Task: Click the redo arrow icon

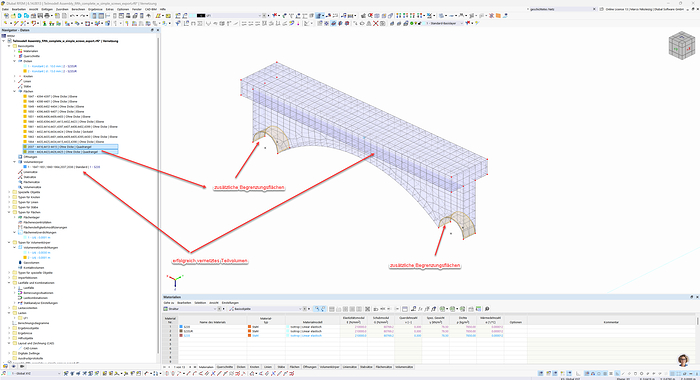Action: coord(83,16)
